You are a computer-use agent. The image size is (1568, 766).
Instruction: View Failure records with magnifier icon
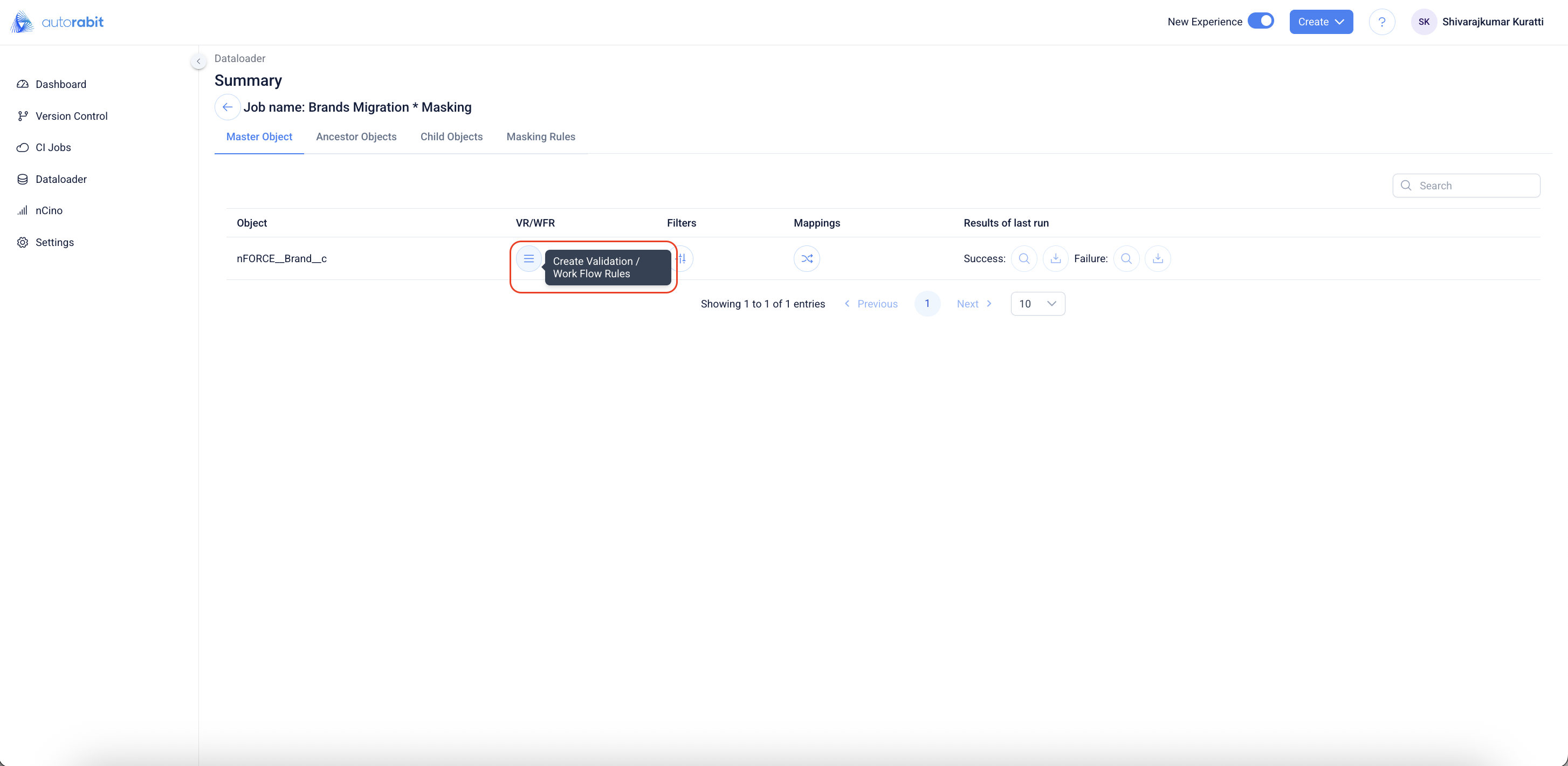(1126, 259)
